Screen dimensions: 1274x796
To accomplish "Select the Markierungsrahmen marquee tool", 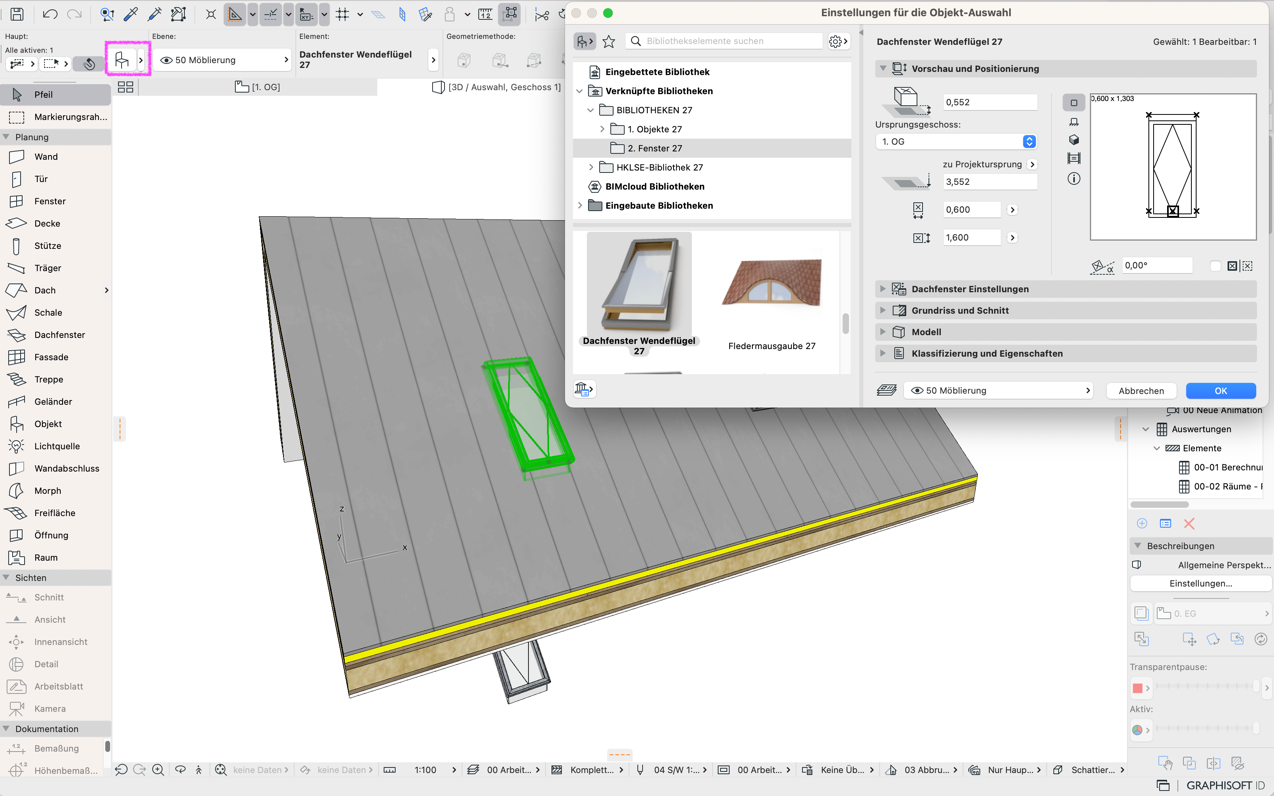I will pos(55,117).
